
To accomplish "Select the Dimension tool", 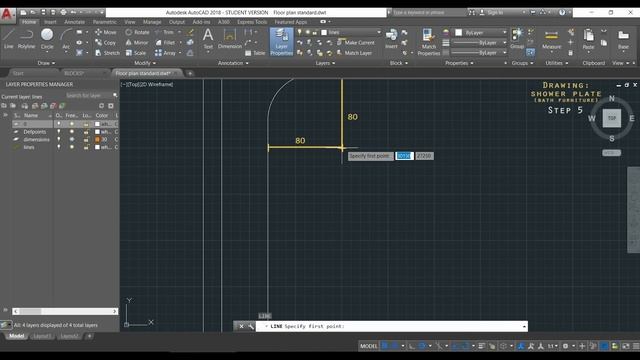I will point(230,39).
